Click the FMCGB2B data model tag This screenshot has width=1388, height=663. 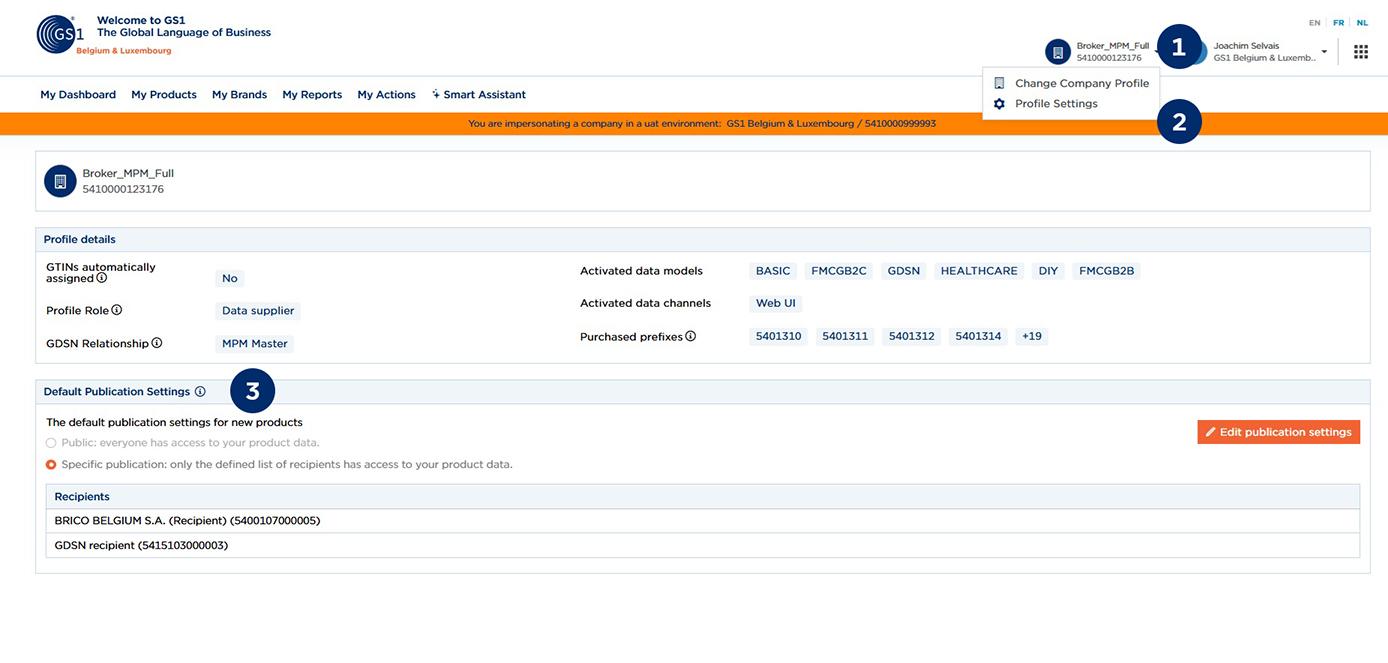[1107, 271]
